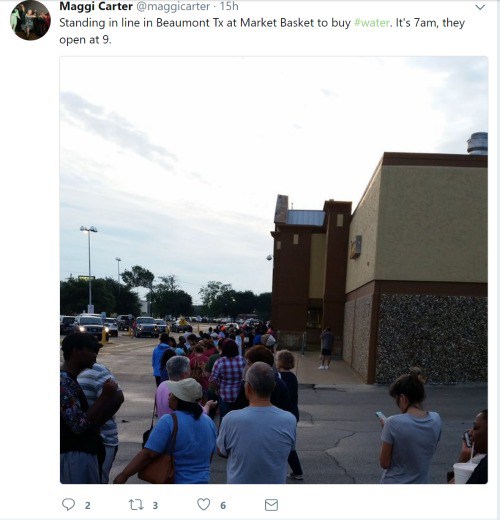Click the 'open at 9.' tweet text line
Viewport: 500px width, 520px height.
click(x=85, y=40)
